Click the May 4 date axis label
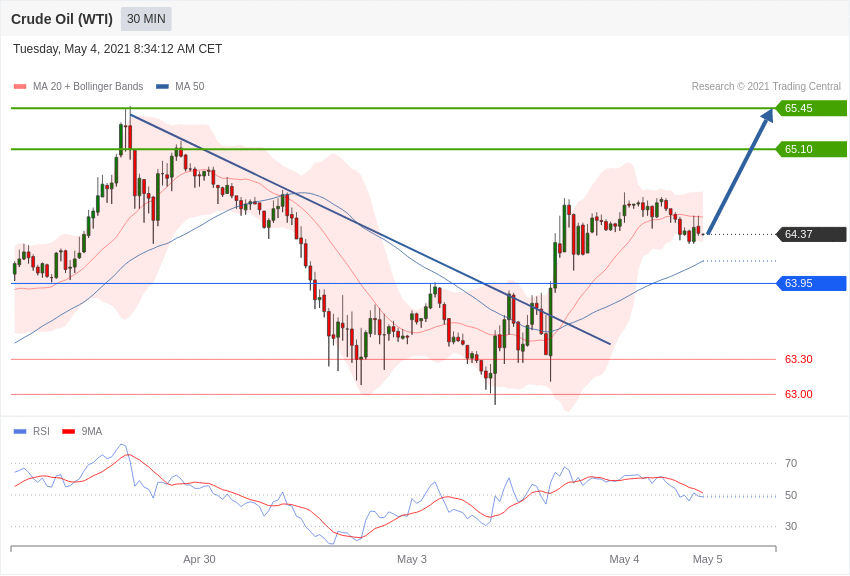The image size is (850, 576). (x=624, y=559)
